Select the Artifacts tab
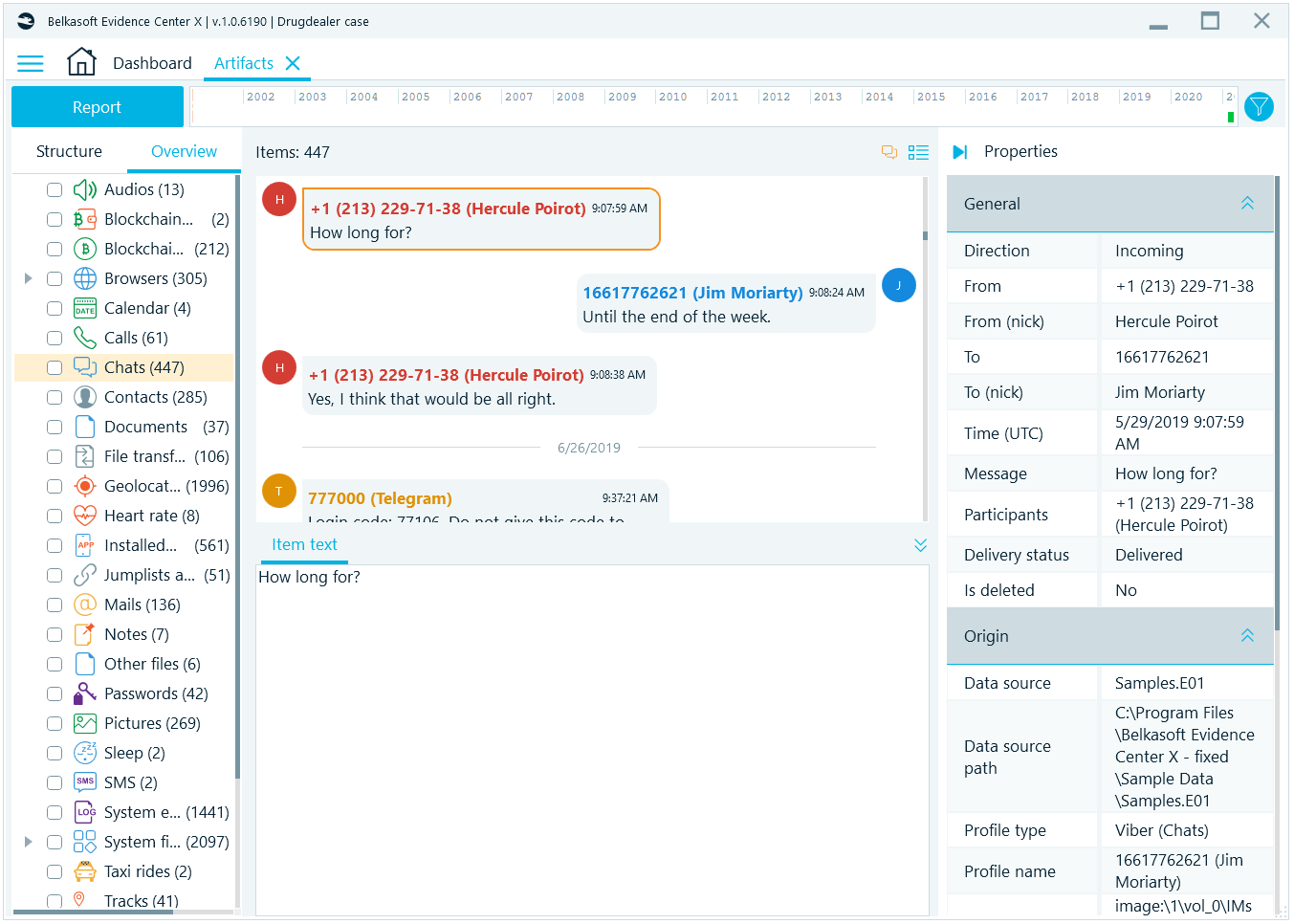This screenshot has height=924, width=1294. pos(244,63)
